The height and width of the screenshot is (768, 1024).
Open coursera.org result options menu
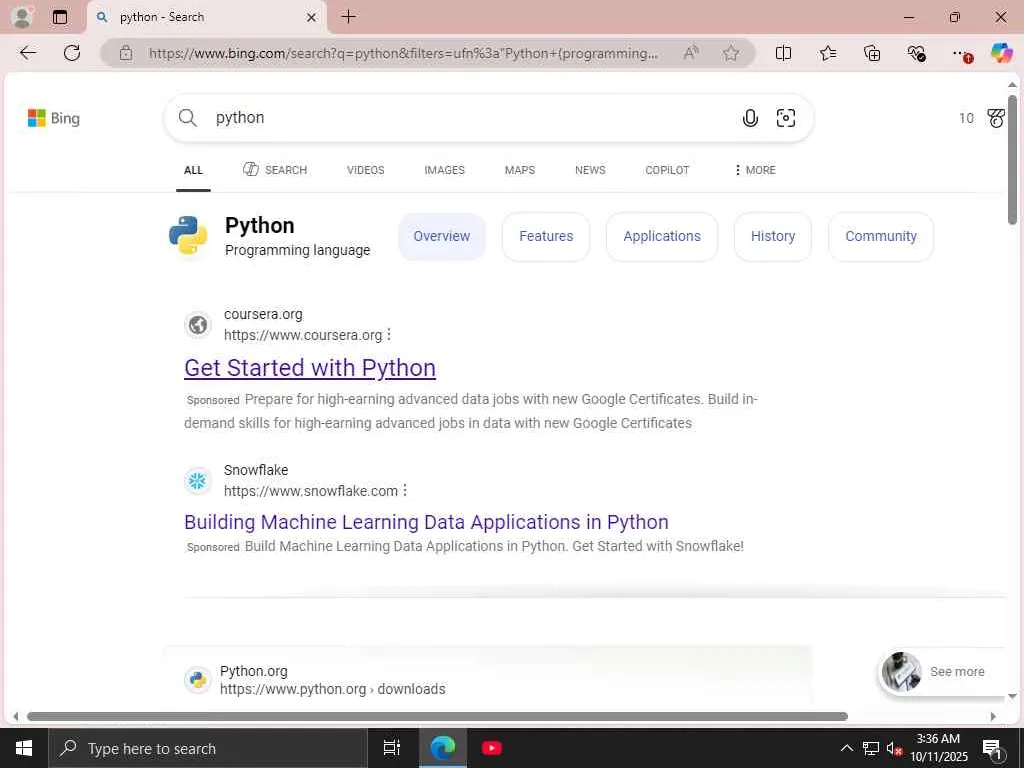(389, 334)
